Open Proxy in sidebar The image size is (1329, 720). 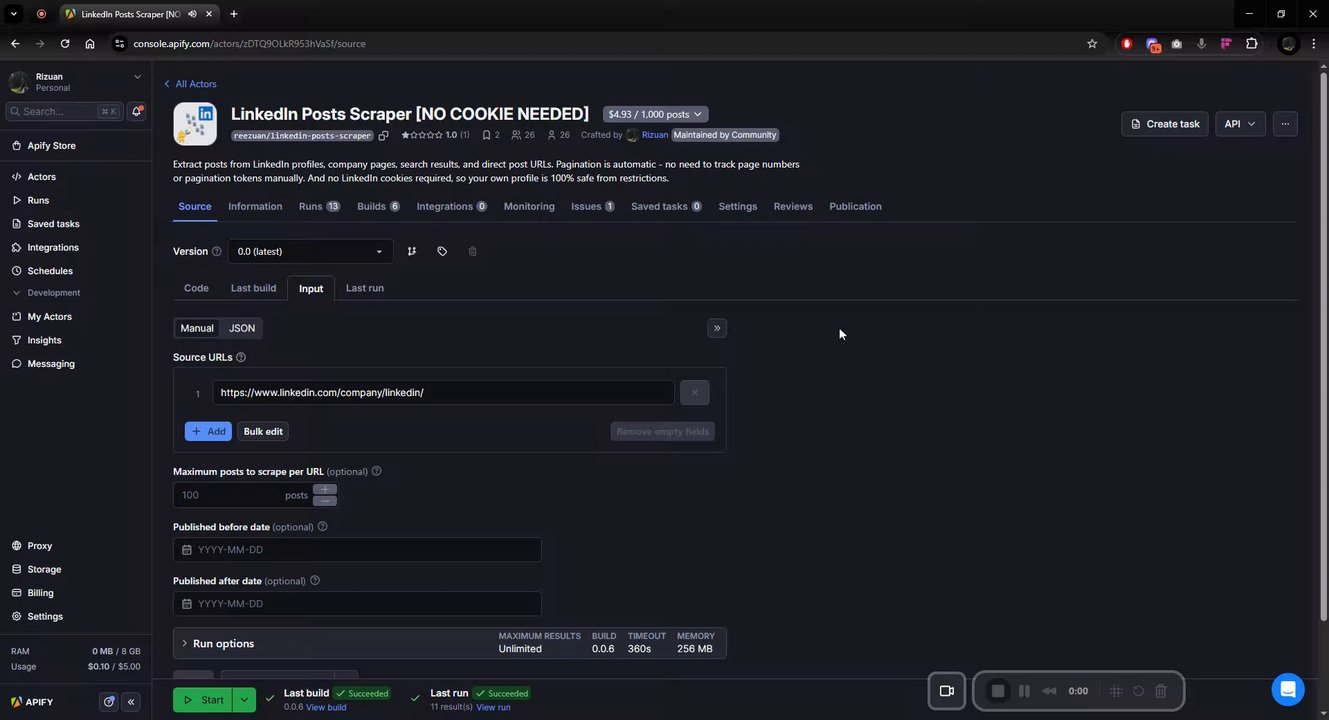pyautogui.click(x=39, y=546)
